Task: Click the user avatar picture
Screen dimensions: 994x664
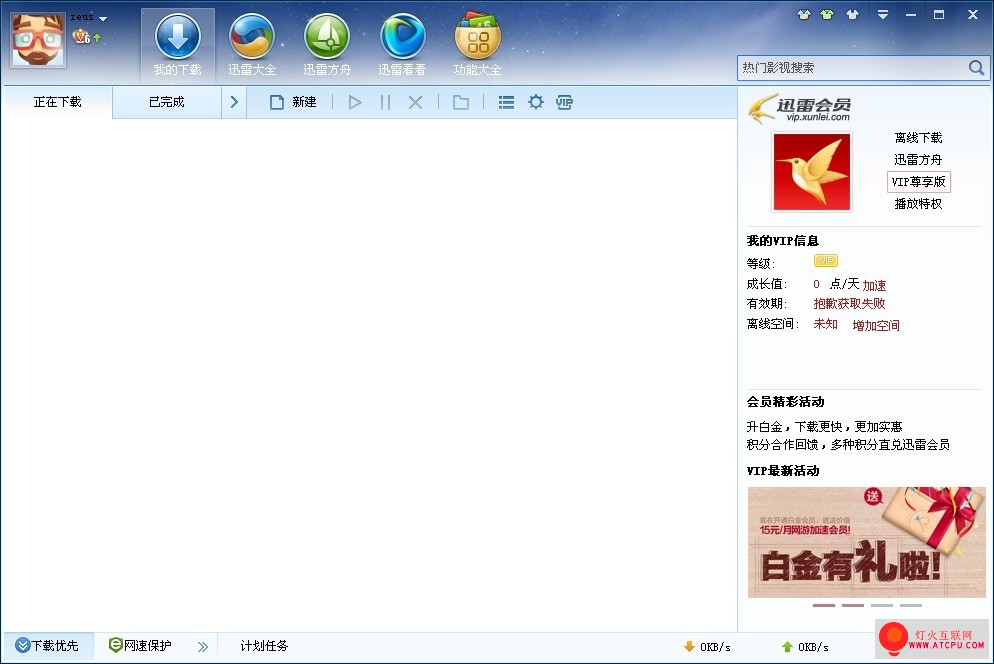Action: click(37, 39)
